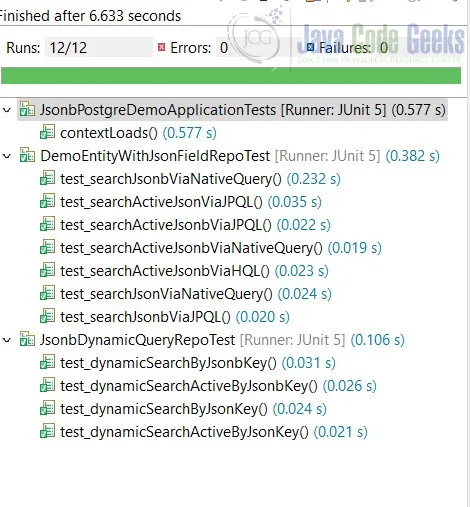Screen dimensions: 470x507
Task: Click the JsonbDynamicQueryRepoTest test suite icon
Action: [27, 339]
